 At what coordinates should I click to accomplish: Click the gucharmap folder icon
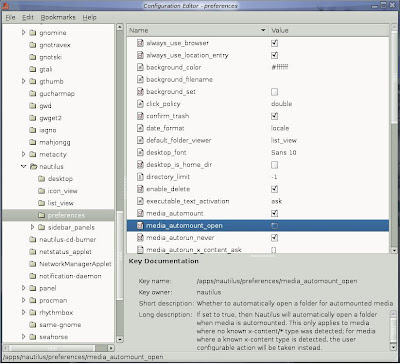click(x=32, y=94)
